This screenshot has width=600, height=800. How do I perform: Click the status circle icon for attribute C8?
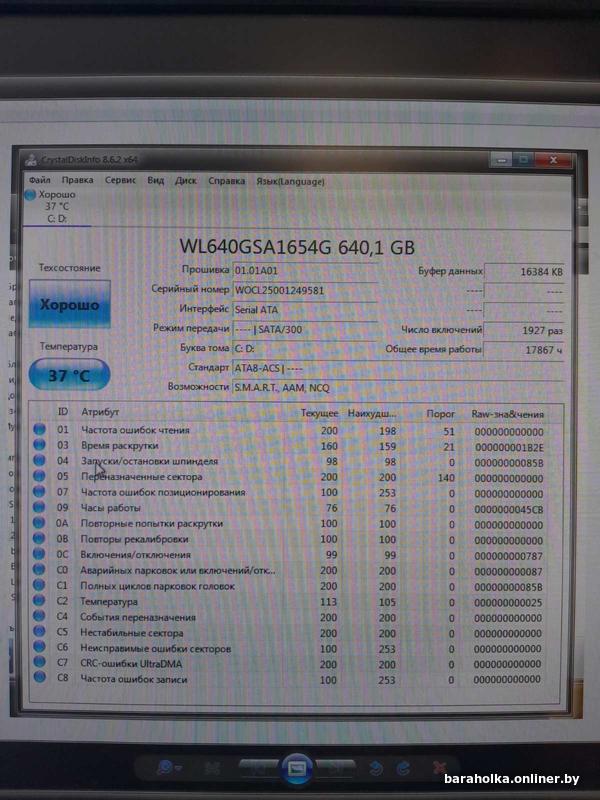click(39, 678)
